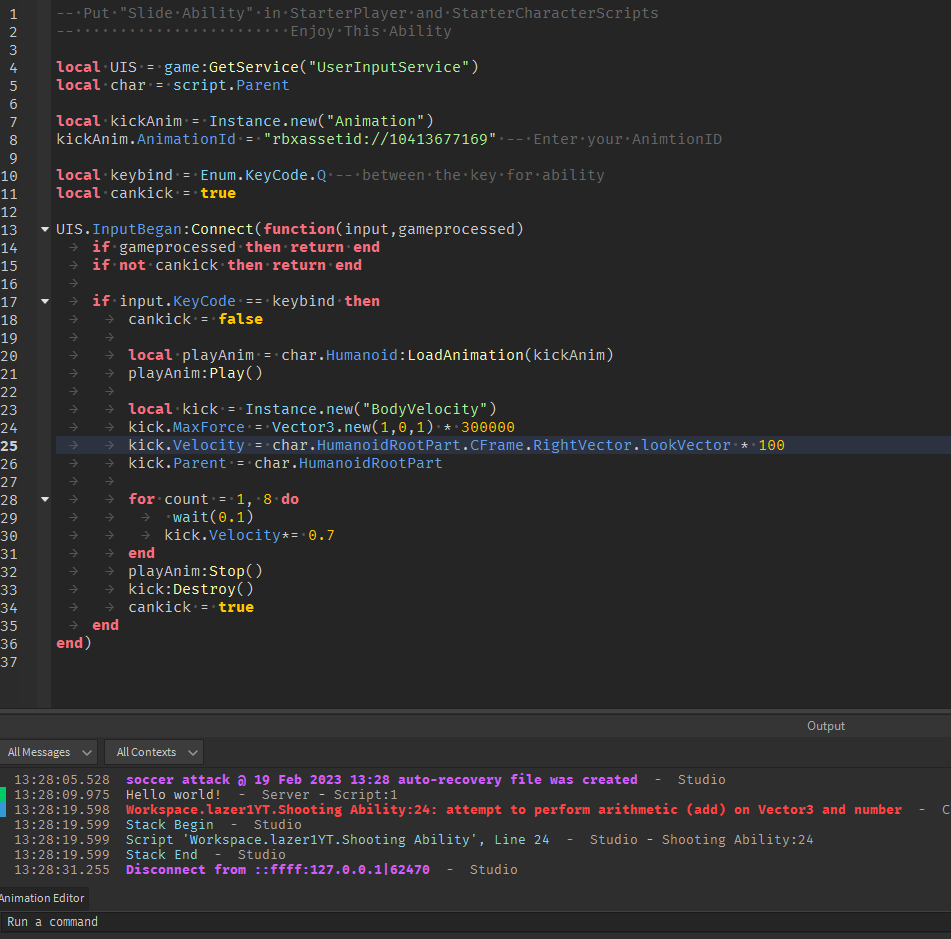The image size is (951, 939).
Task: Click the 'Enter your AnimtionID' comment
Action: pyautogui.click(x=628, y=140)
